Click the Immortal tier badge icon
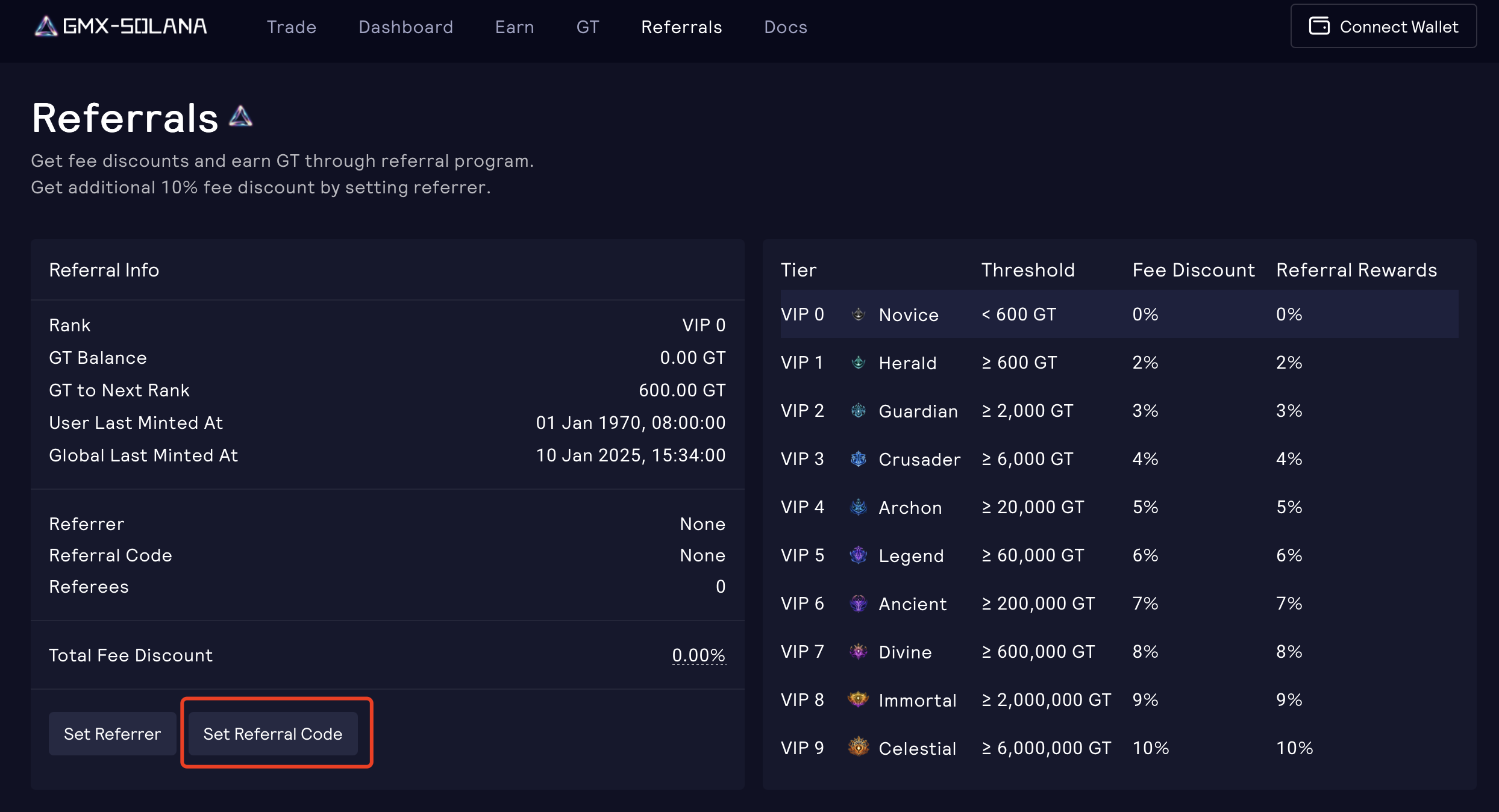This screenshot has width=1499, height=812. point(859,699)
